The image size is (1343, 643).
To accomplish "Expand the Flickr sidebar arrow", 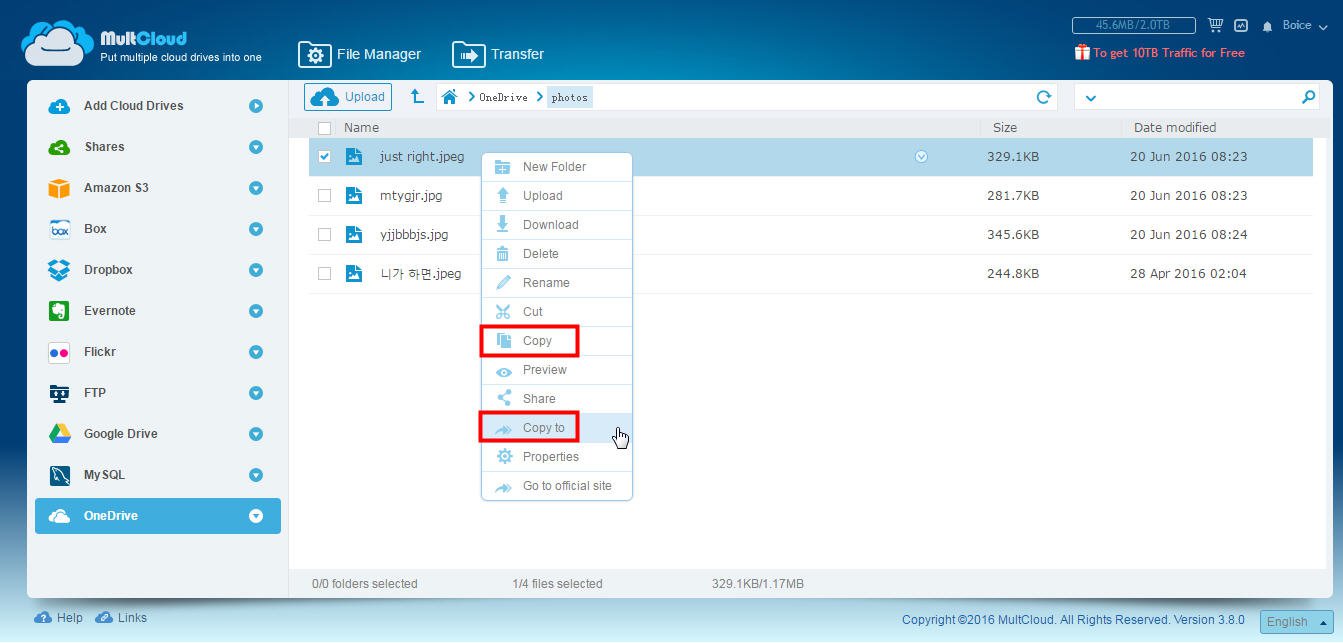I will click(256, 352).
